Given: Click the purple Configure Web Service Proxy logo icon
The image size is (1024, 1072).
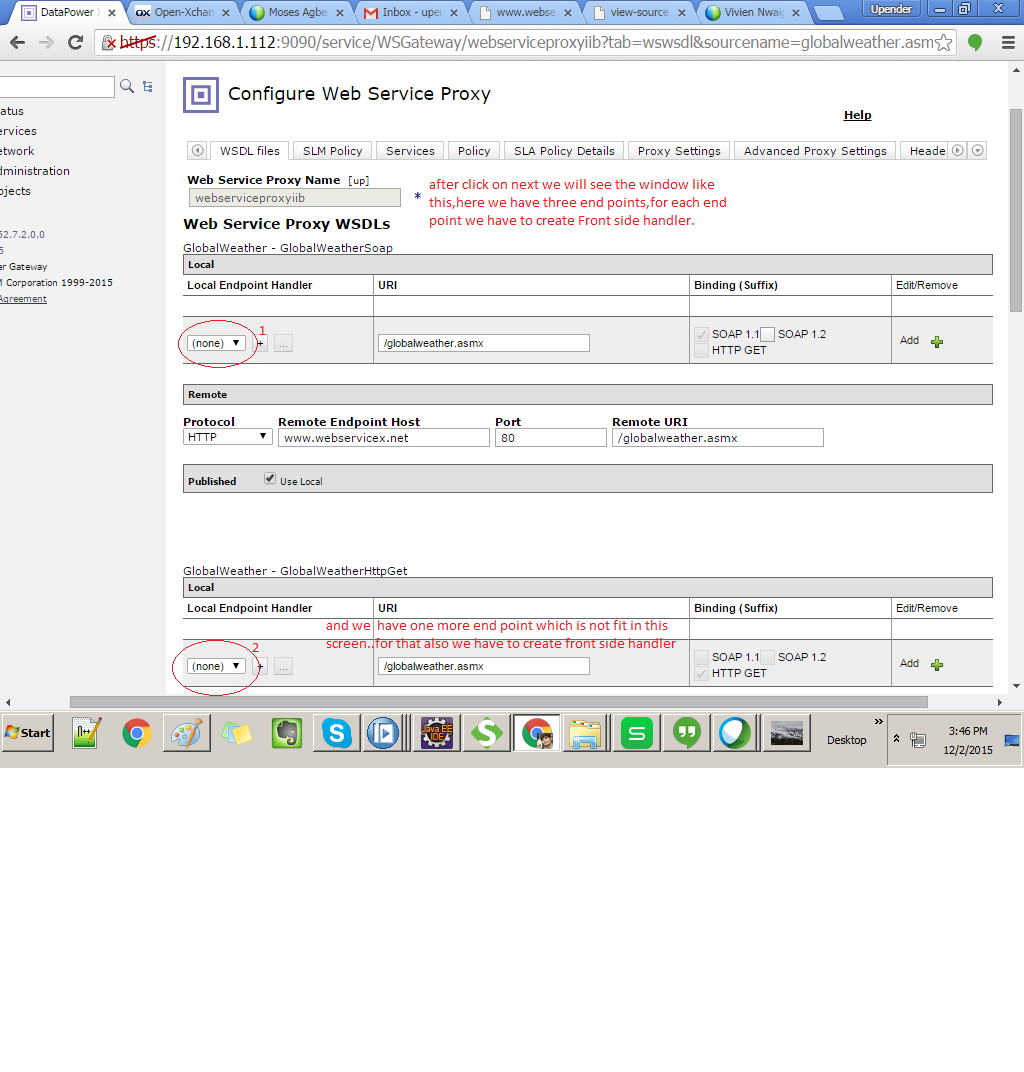Looking at the screenshot, I should 200,94.
